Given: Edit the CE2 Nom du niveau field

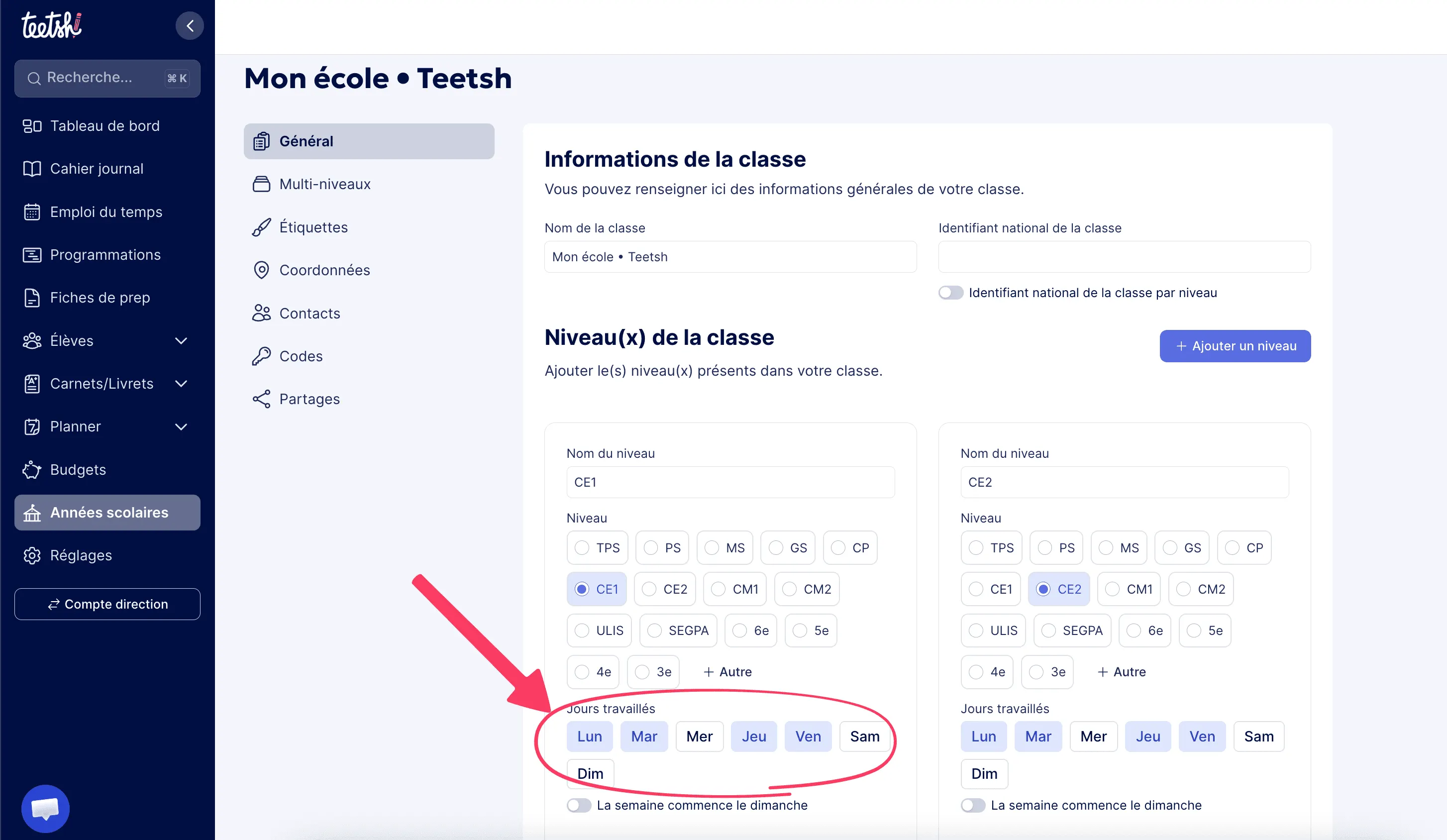Looking at the screenshot, I should (x=1124, y=482).
